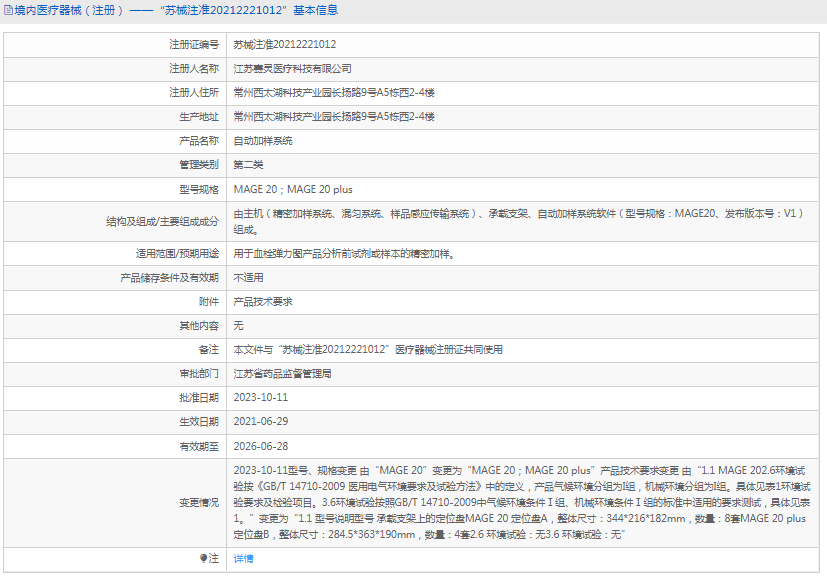The height and width of the screenshot is (579, 827).
Task: Click the attachment value 产品技术要求
Action: coord(263,302)
